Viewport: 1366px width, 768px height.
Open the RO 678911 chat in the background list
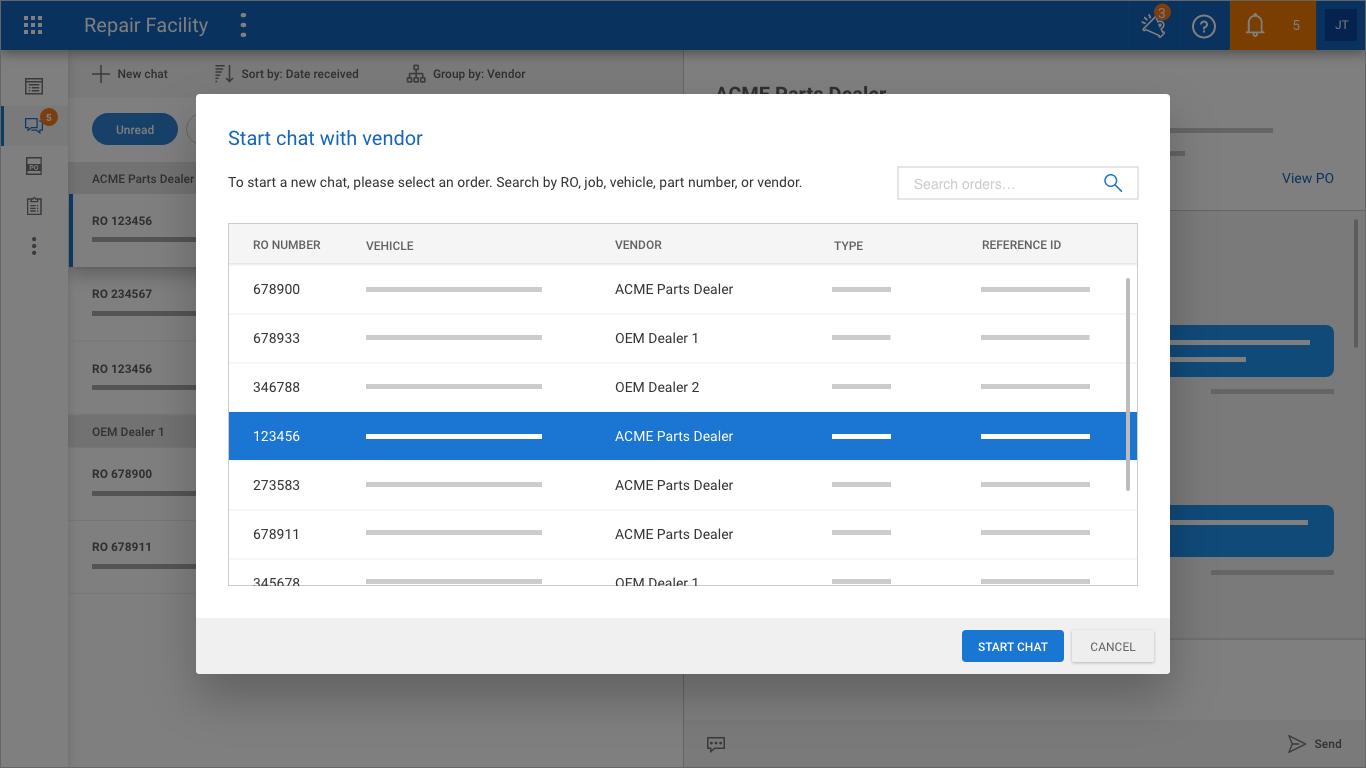[x=132, y=557]
